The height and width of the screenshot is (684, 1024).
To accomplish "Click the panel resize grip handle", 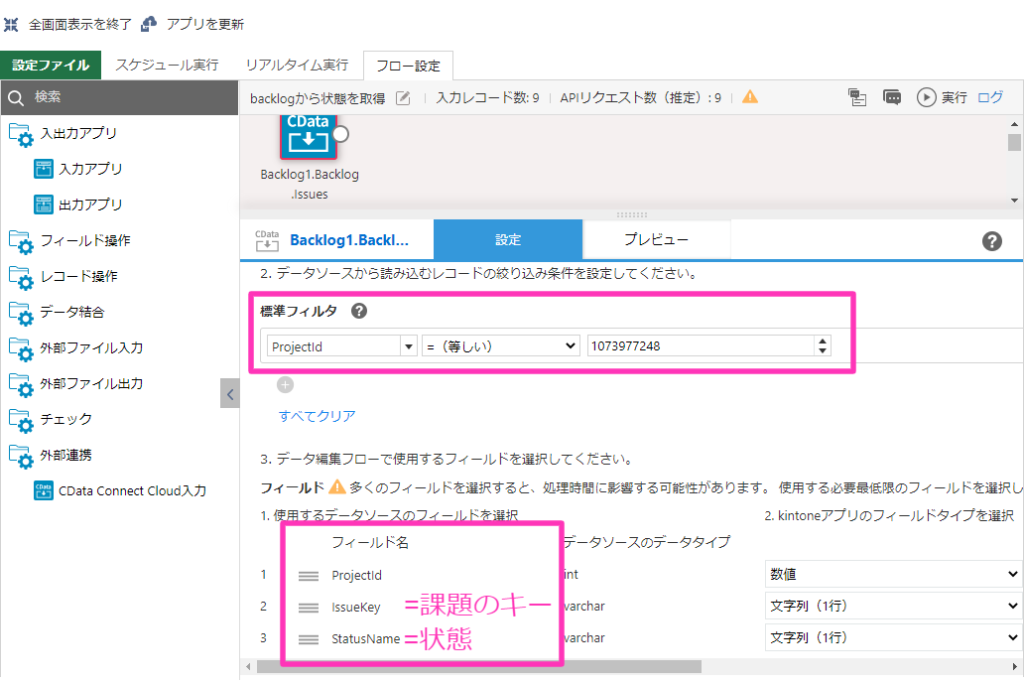I will coord(632,214).
